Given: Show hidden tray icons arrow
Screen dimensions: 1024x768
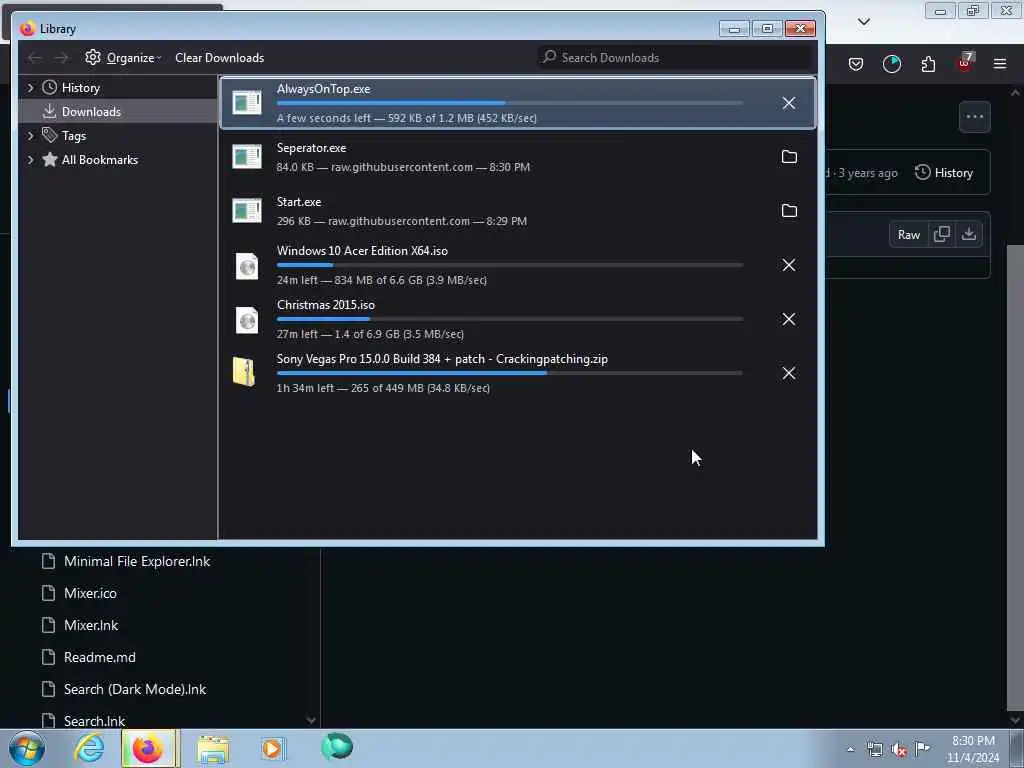Looking at the screenshot, I should [850, 750].
